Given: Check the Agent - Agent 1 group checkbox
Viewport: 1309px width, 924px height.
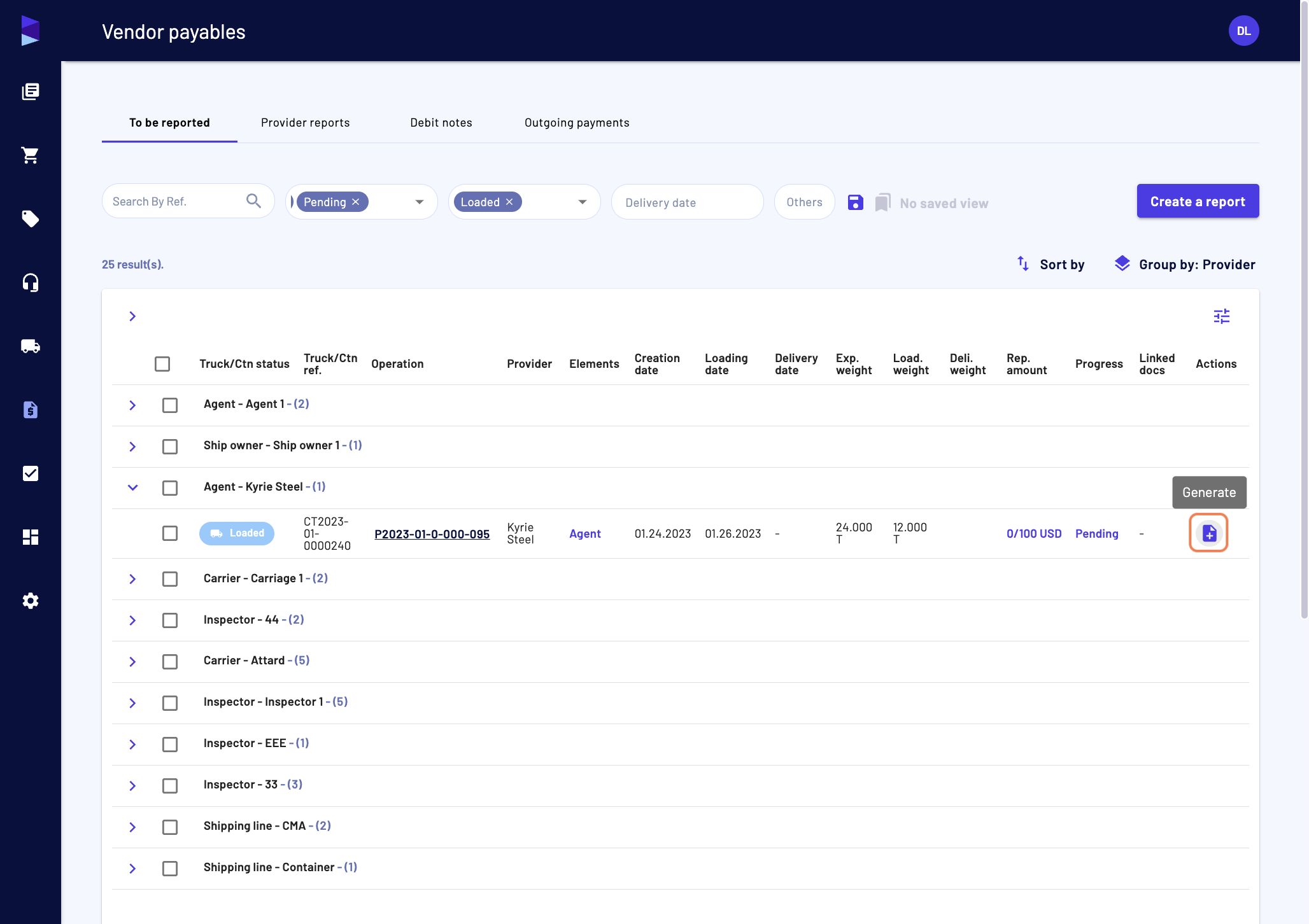Looking at the screenshot, I should point(169,405).
